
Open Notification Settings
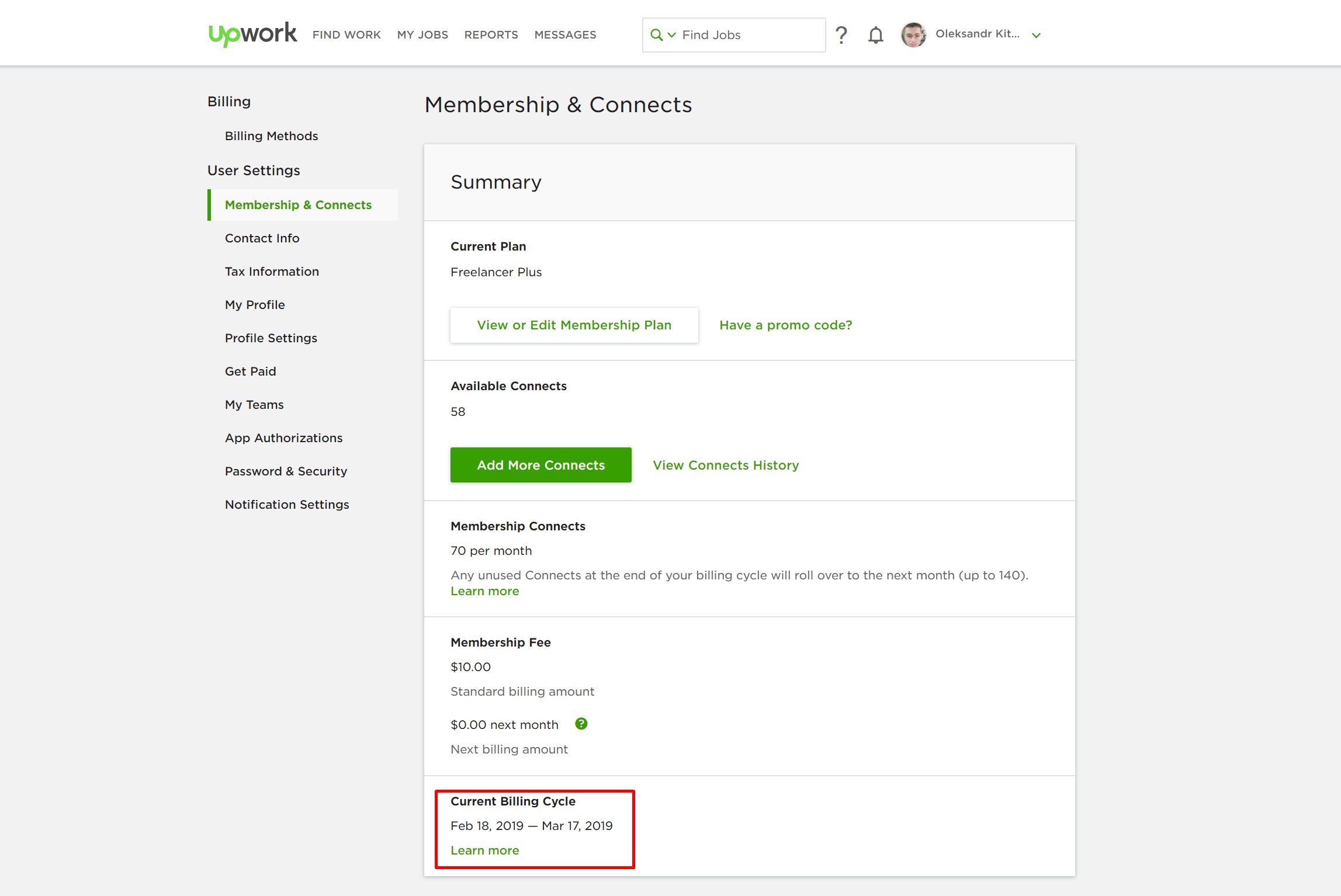click(x=287, y=505)
